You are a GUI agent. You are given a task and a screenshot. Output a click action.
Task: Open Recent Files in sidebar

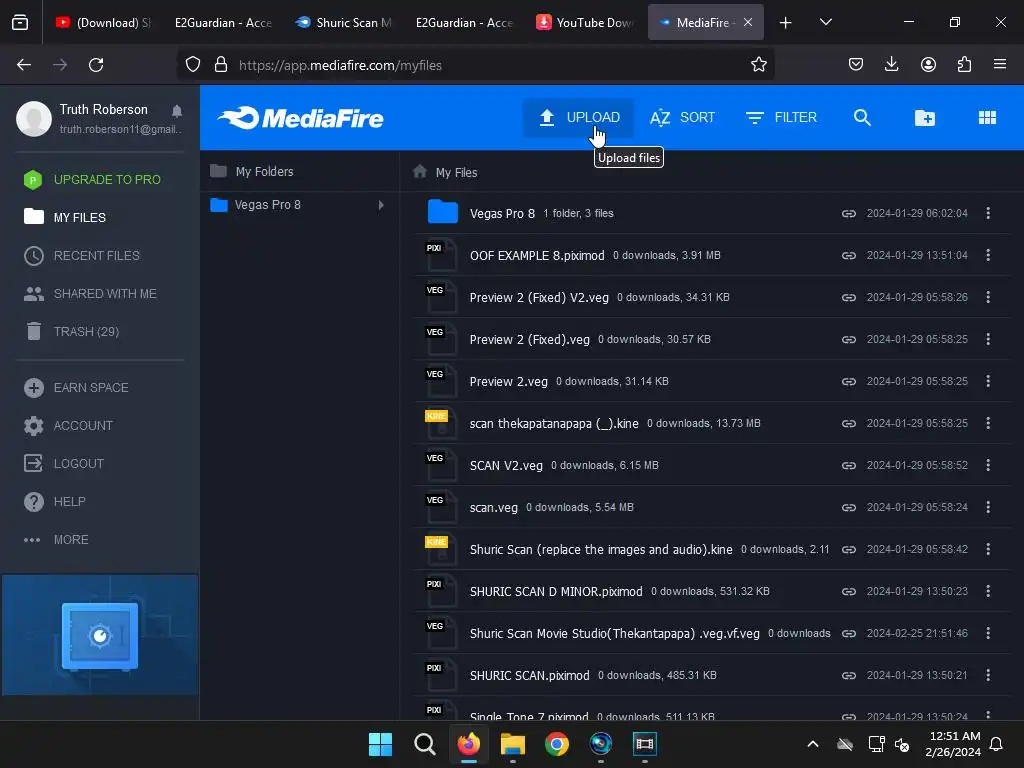tap(82, 255)
